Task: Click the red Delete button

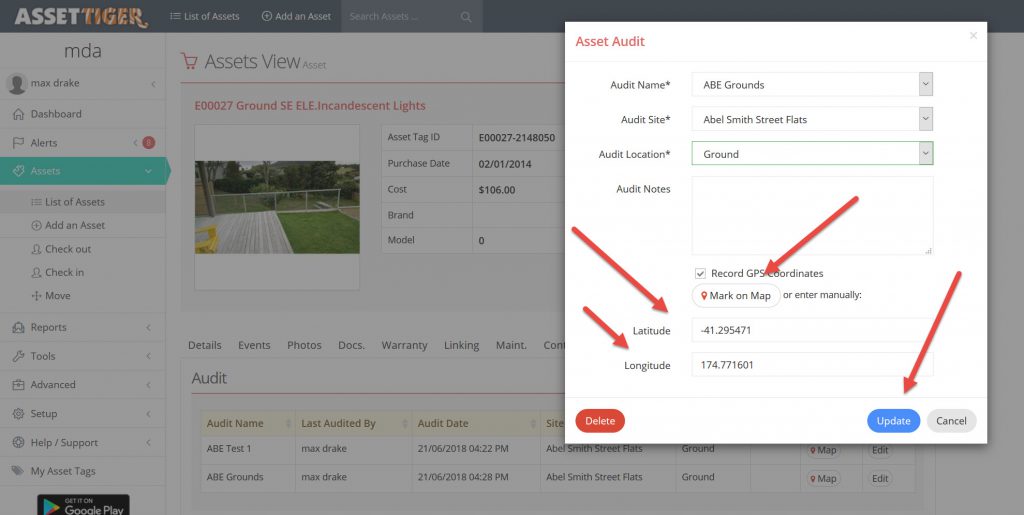Action: (x=600, y=421)
